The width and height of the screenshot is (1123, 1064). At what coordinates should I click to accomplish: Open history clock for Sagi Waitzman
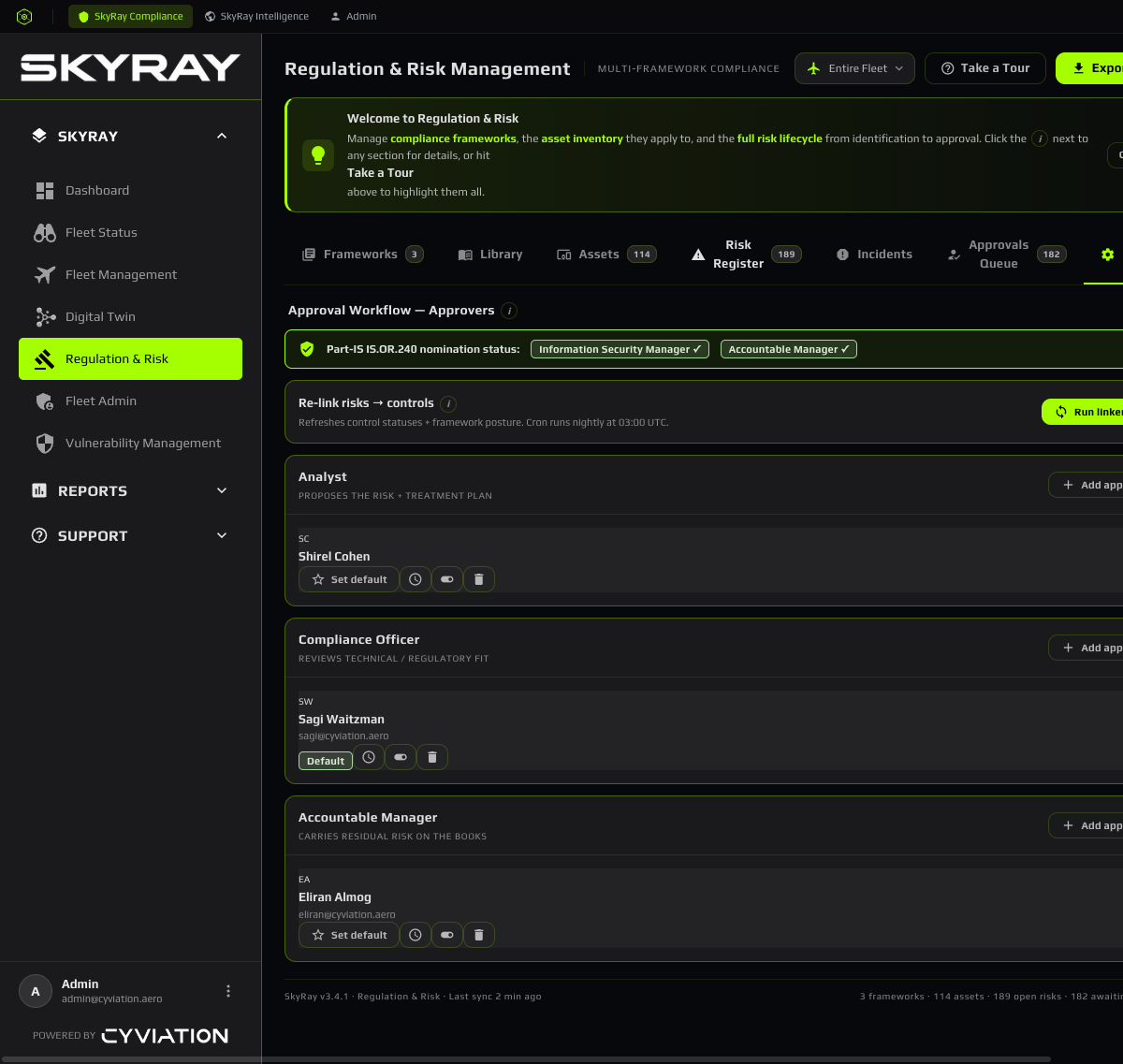[369, 757]
